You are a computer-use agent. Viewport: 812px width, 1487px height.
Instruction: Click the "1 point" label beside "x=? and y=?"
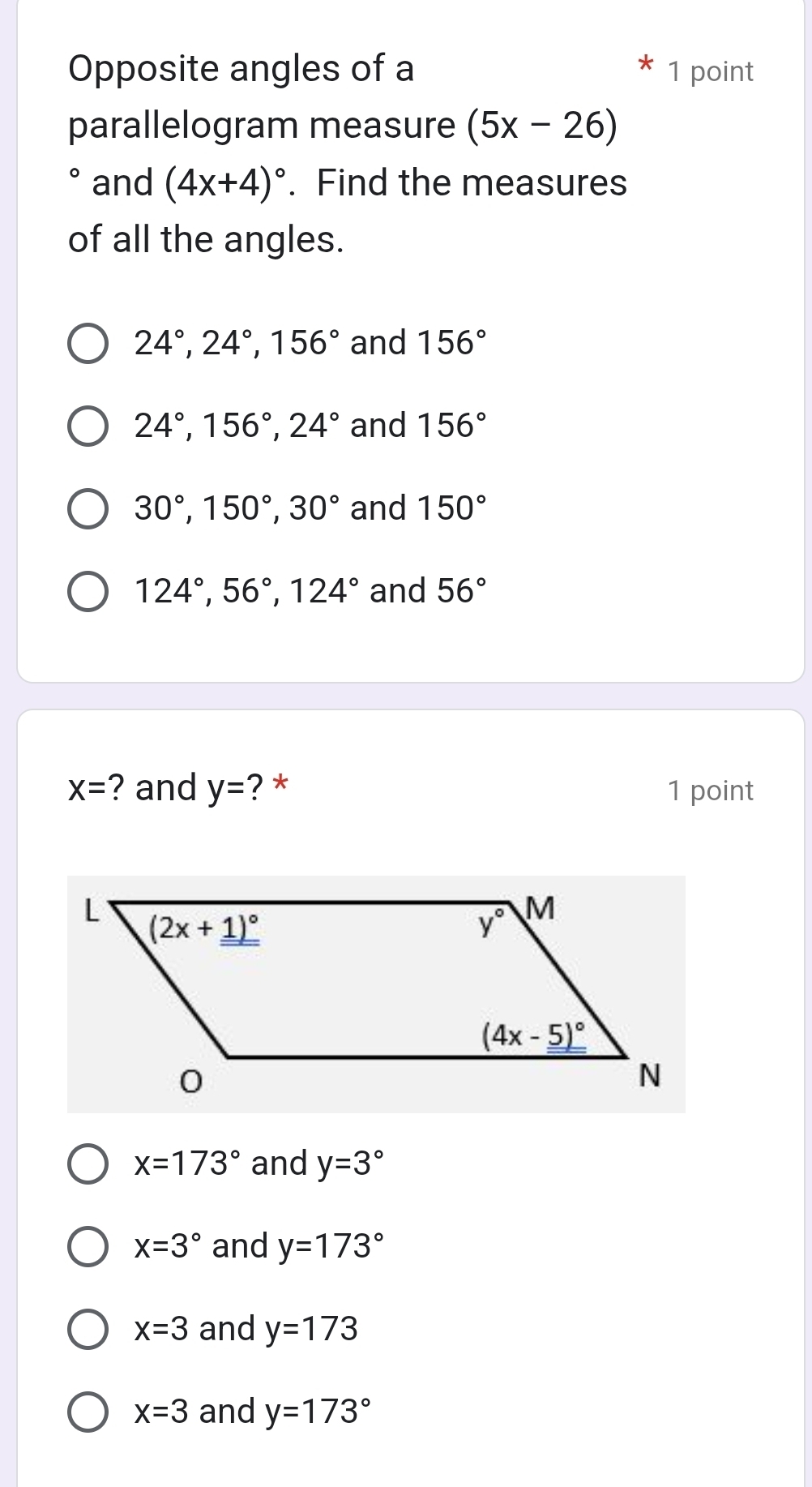710,791
